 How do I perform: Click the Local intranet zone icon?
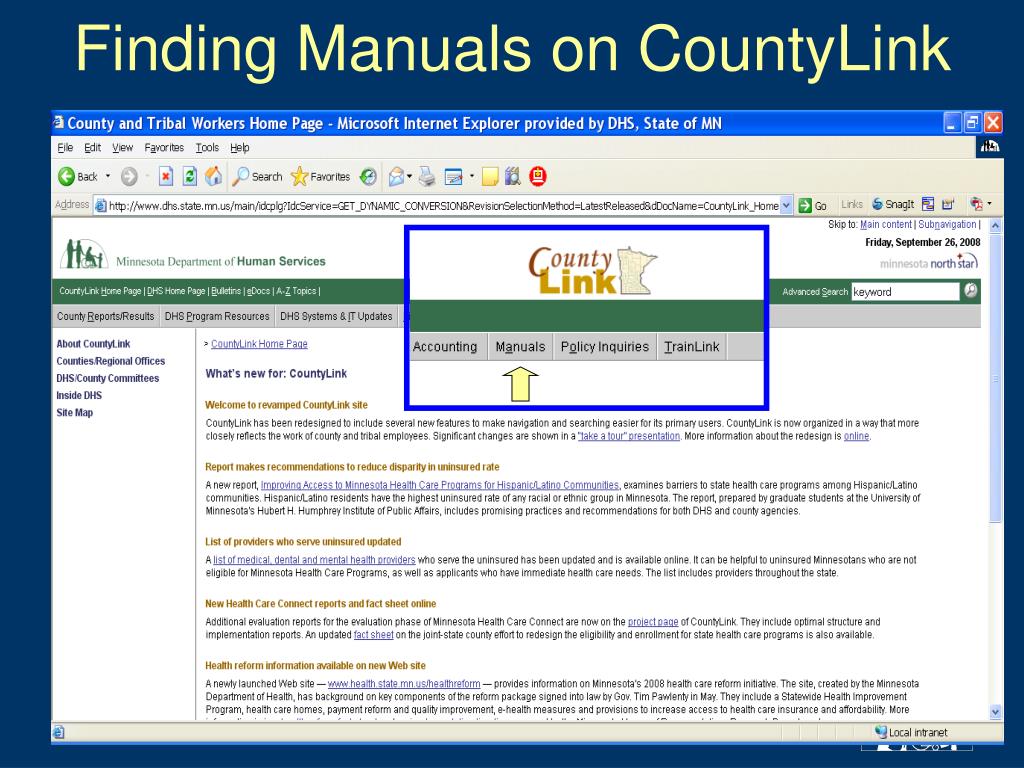881,732
